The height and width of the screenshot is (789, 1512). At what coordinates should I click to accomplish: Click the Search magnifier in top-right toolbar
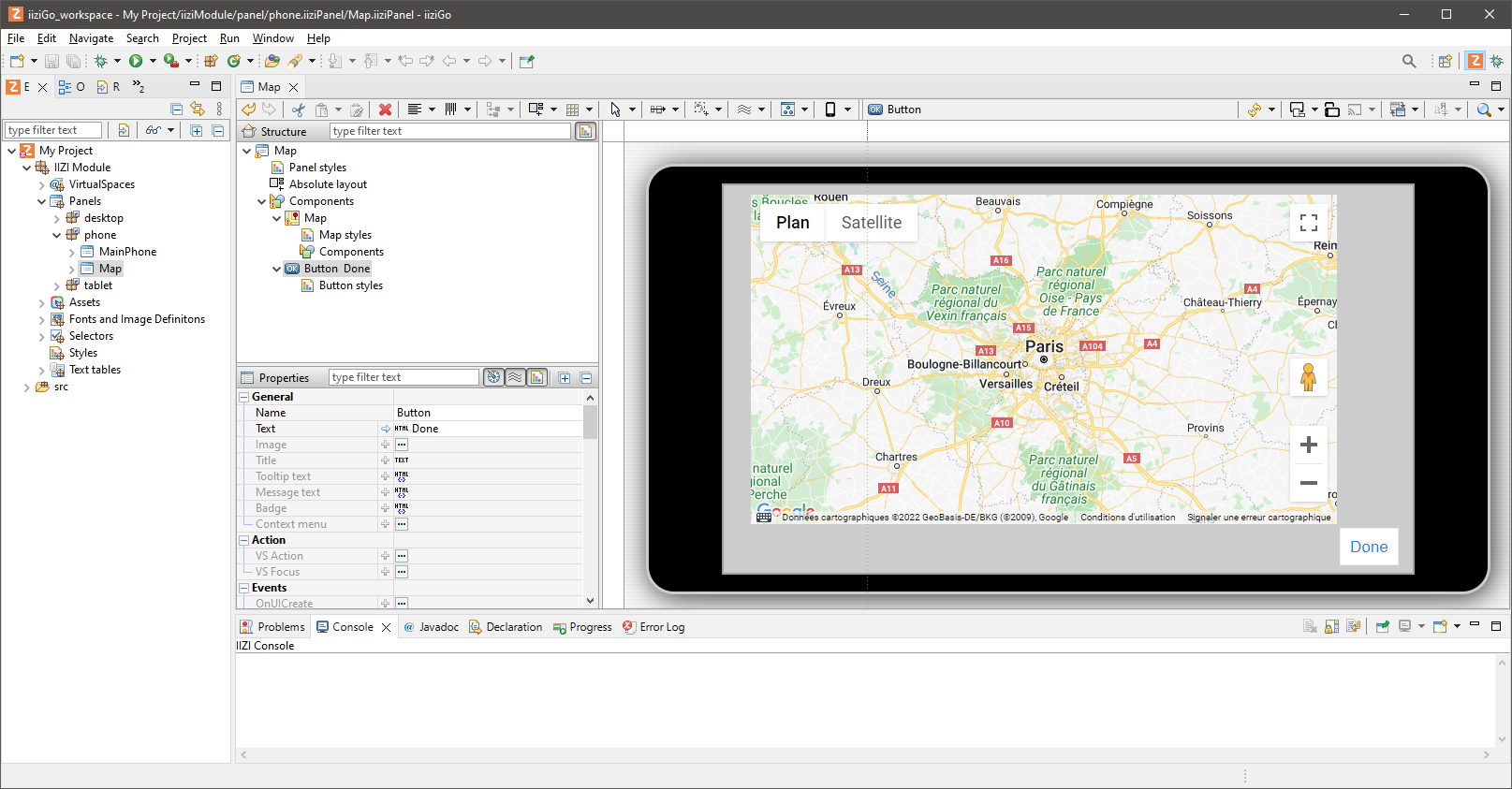click(1409, 61)
